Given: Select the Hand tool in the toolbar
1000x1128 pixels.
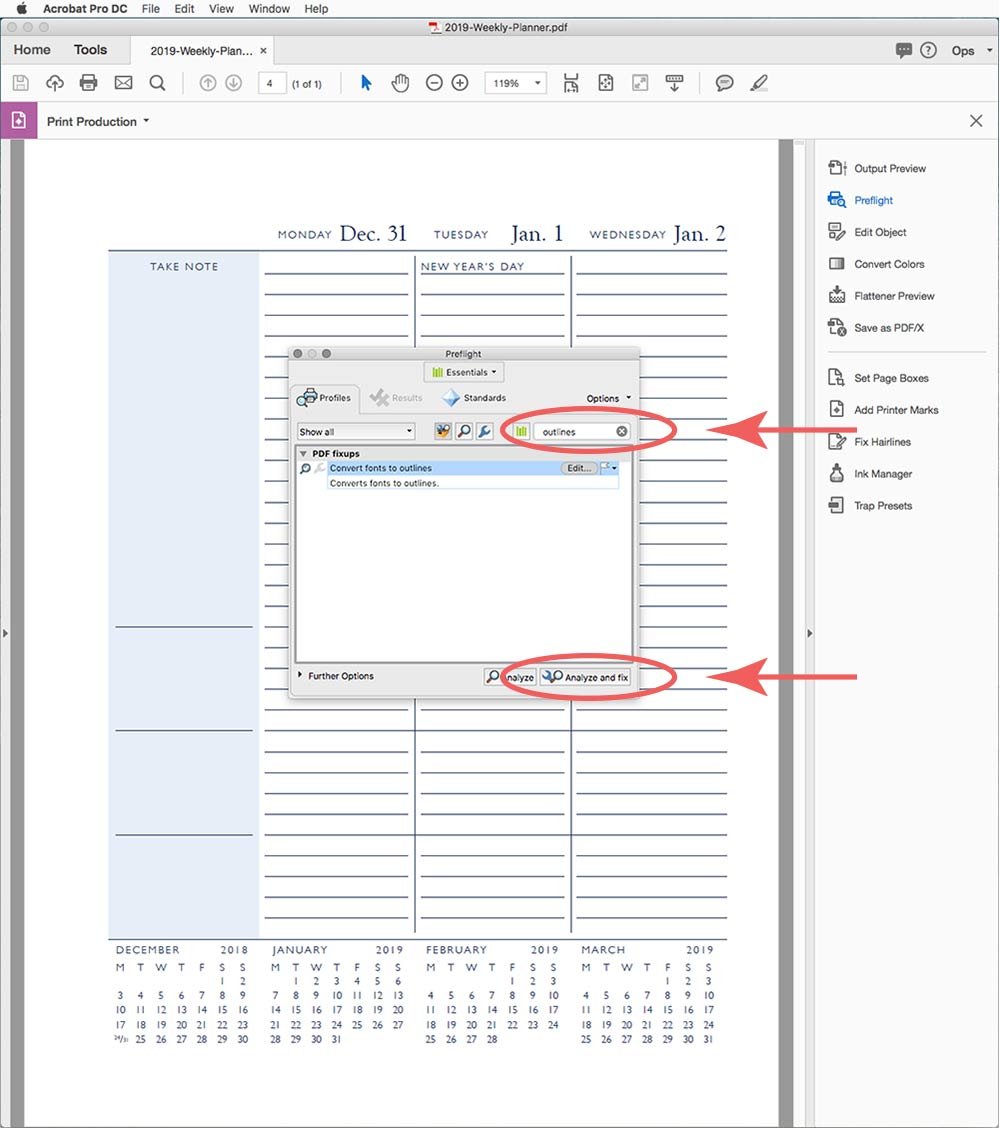Looking at the screenshot, I should coord(400,83).
